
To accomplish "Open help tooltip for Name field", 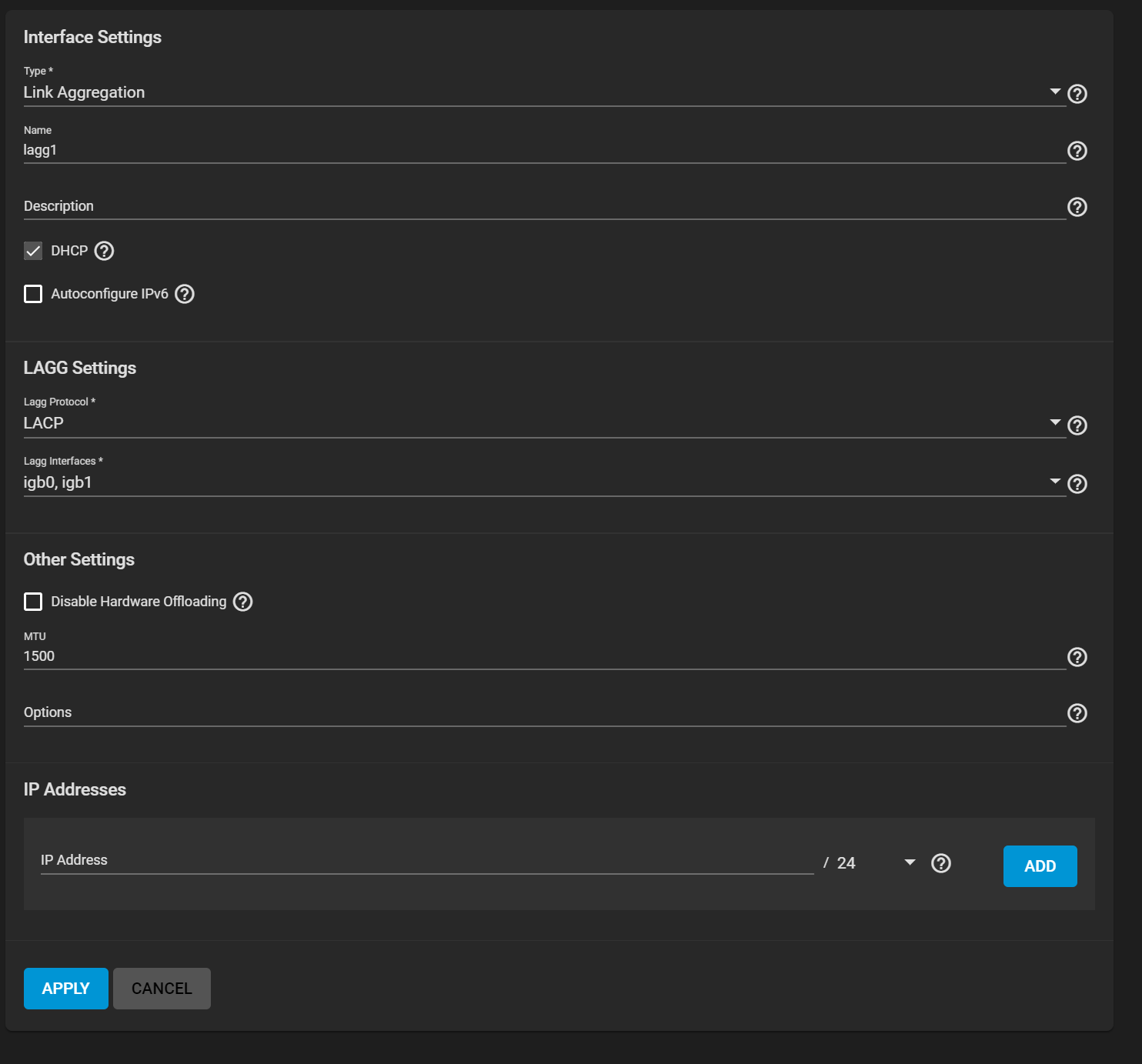I will pyautogui.click(x=1077, y=151).
